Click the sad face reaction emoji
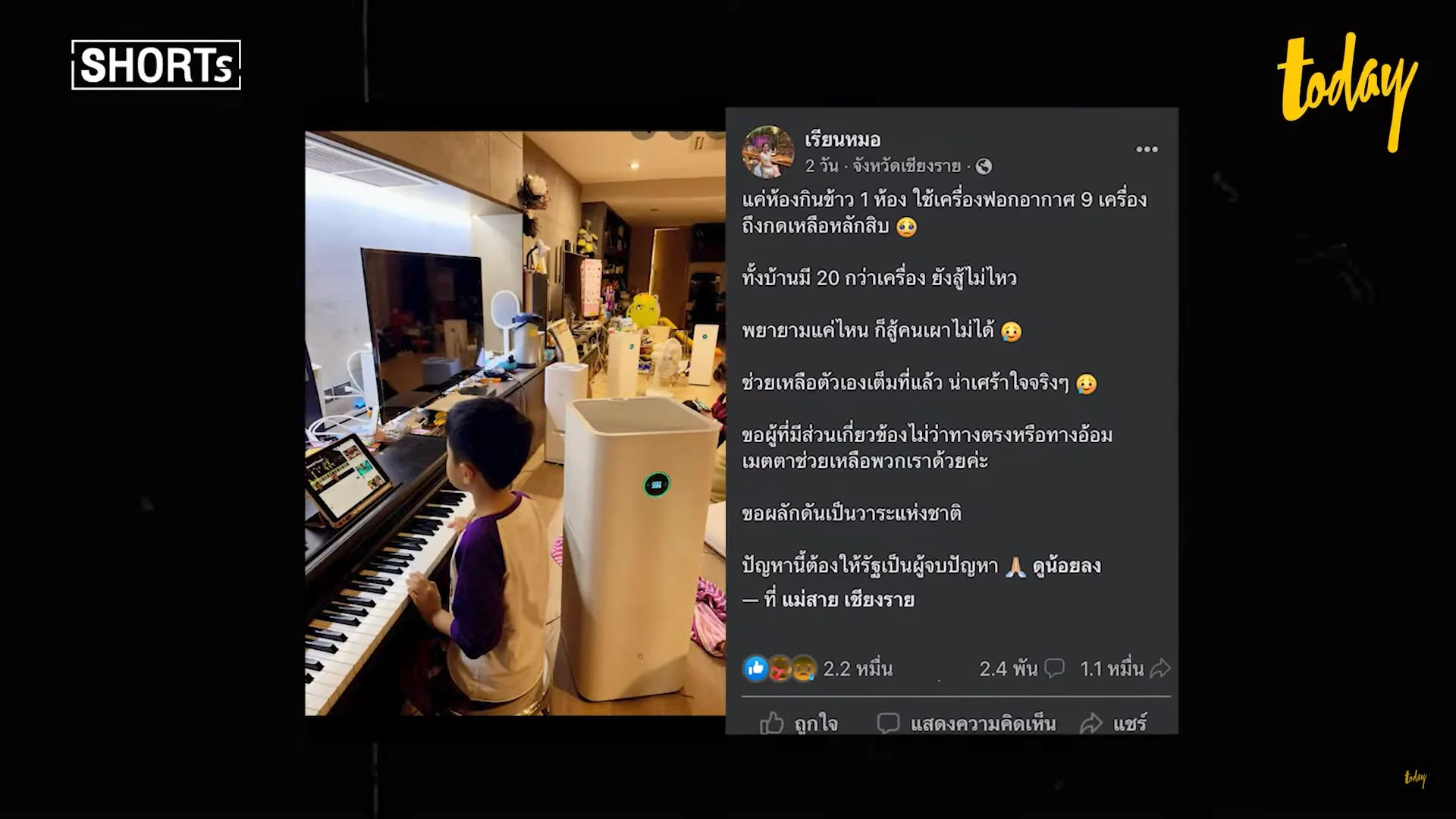 (x=804, y=668)
